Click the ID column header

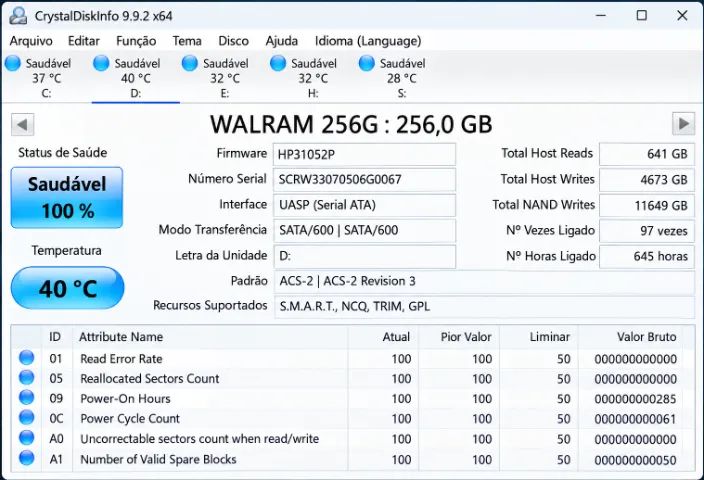coord(57,337)
